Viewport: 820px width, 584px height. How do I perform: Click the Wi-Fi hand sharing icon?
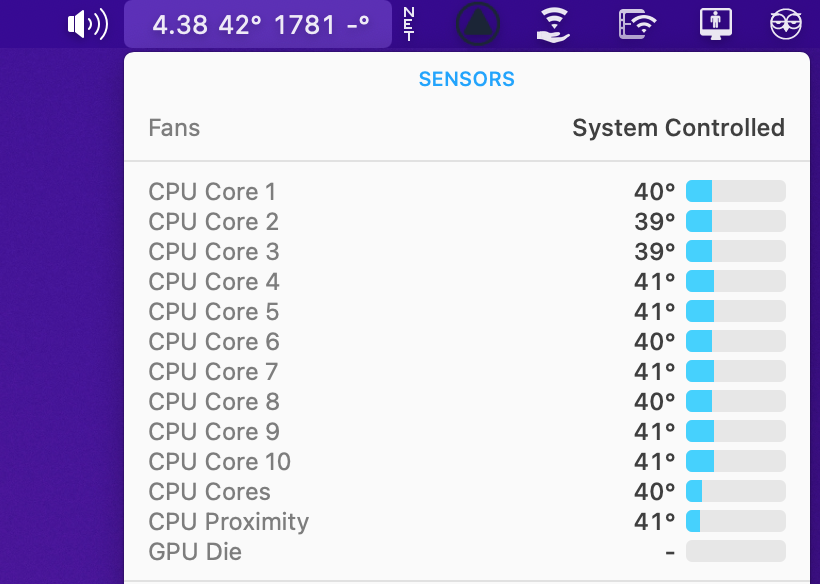pos(553,24)
